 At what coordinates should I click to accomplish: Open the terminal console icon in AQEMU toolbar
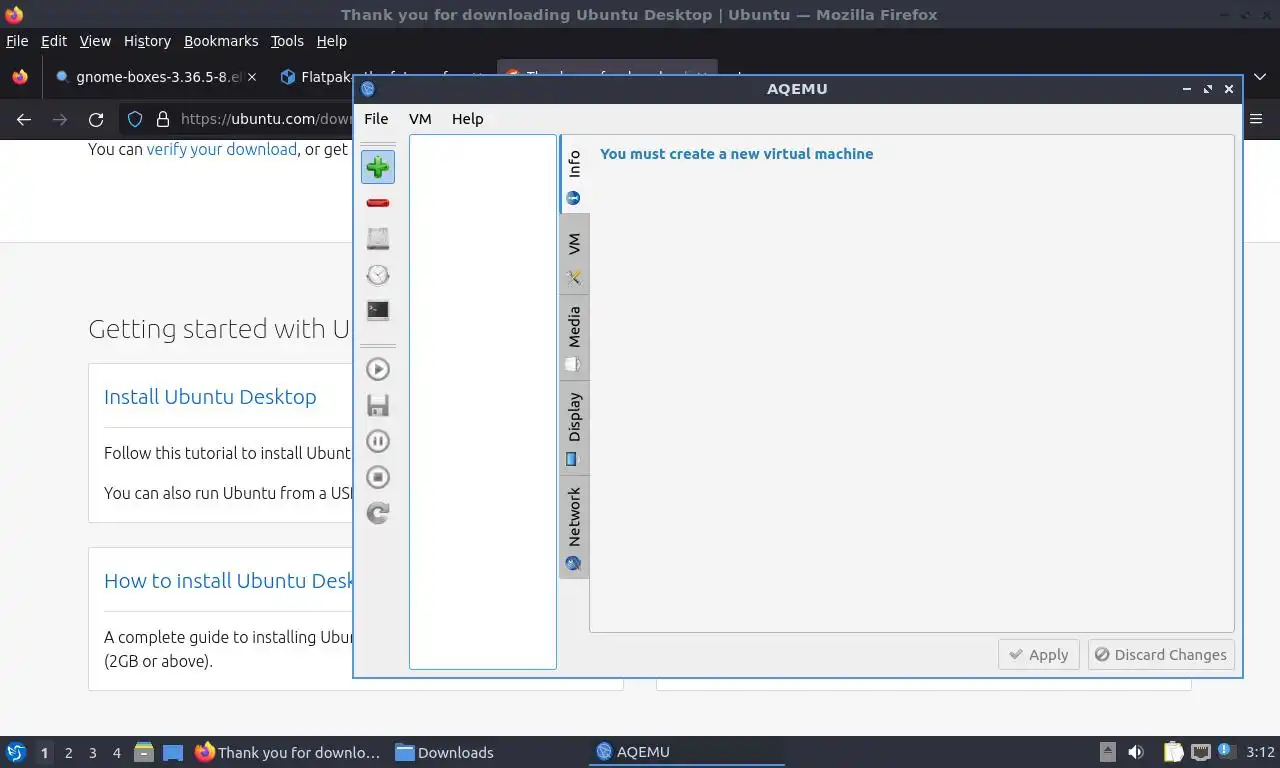378,310
